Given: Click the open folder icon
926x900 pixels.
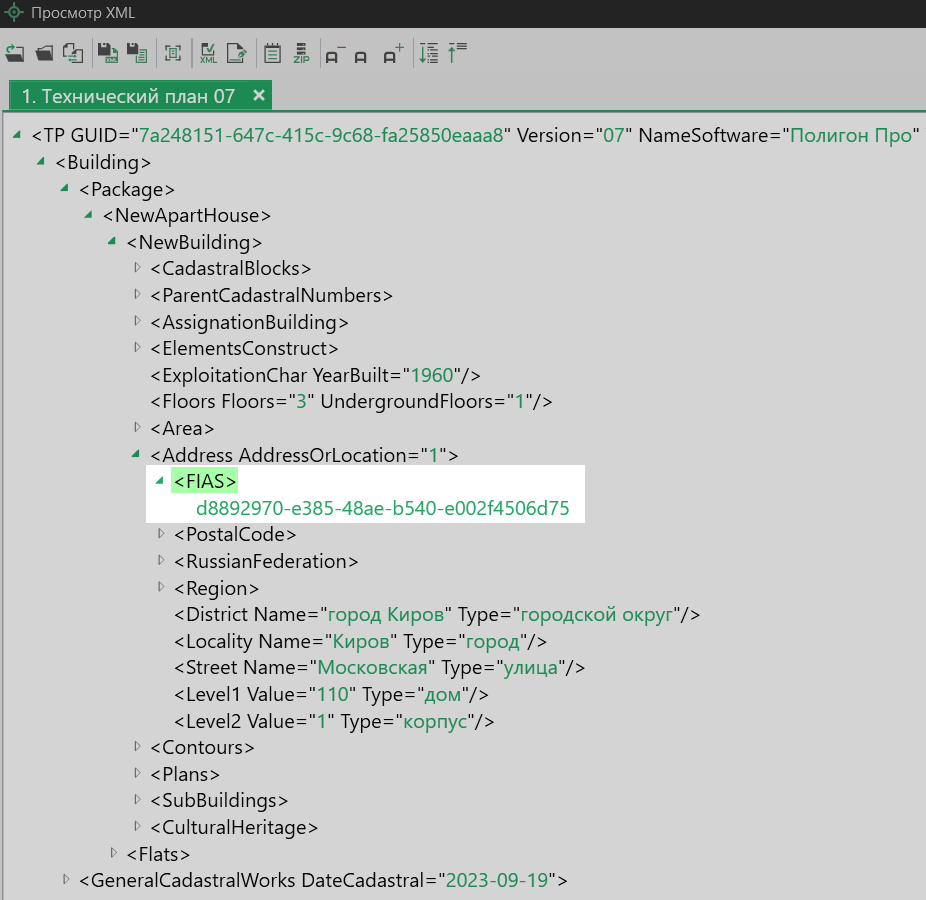Looking at the screenshot, I should click(44, 54).
